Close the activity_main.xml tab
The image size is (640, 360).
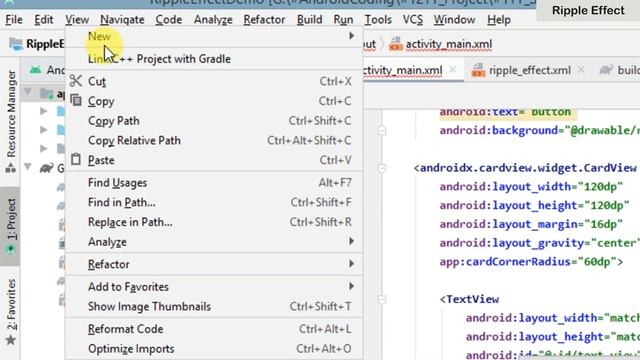coord(453,70)
